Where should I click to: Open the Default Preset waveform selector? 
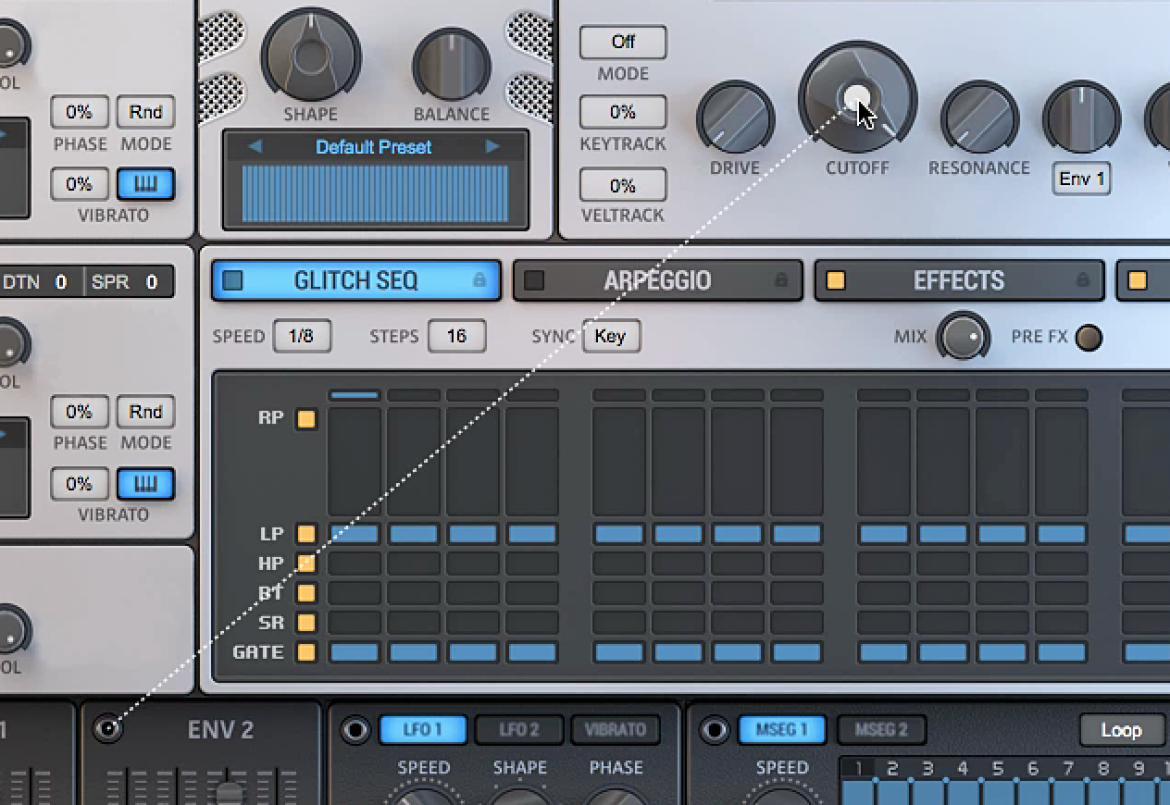click(374, 147)
